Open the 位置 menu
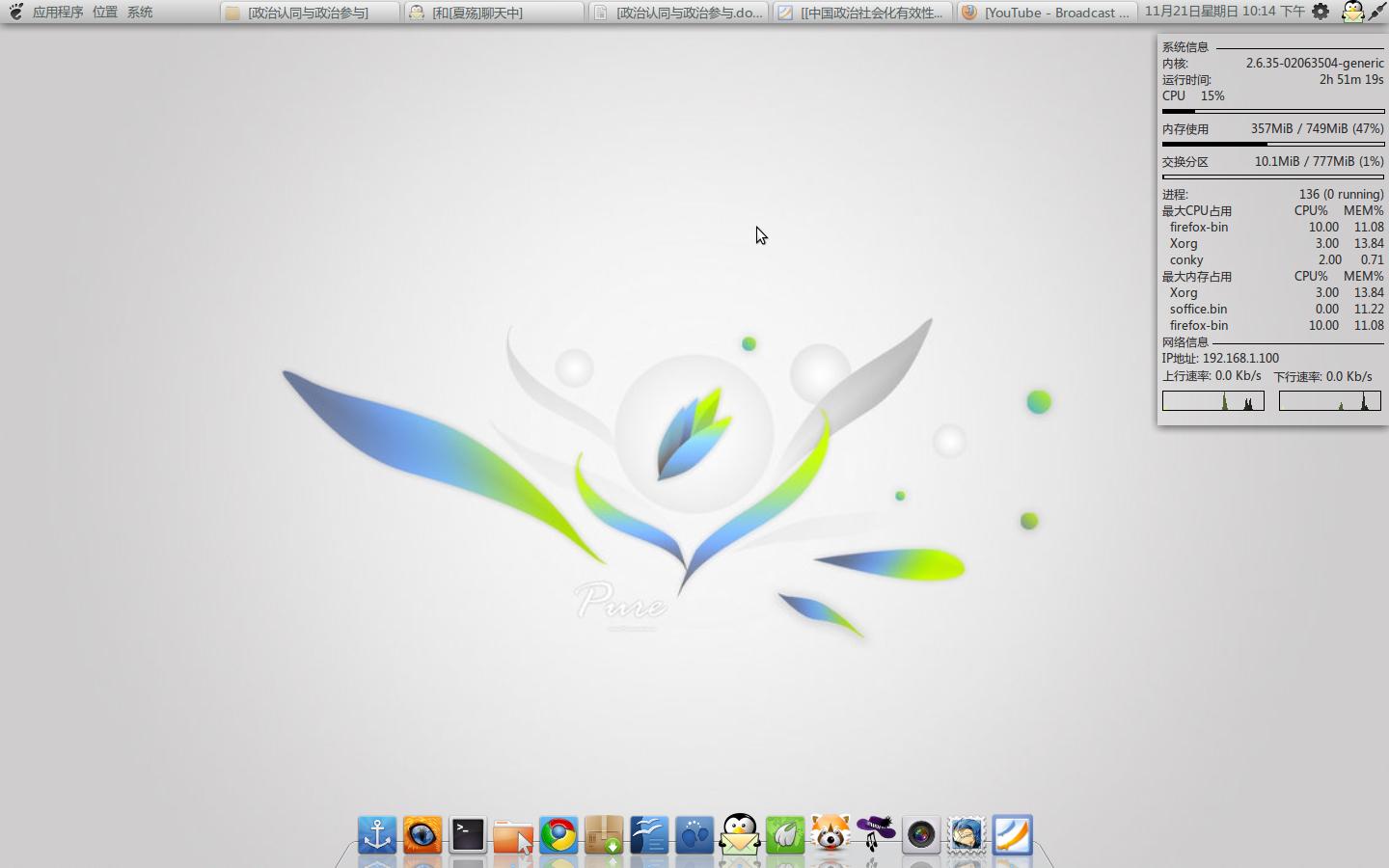Image resolution: width=1389 pixels, height=868 pixels. coord(105,13)
